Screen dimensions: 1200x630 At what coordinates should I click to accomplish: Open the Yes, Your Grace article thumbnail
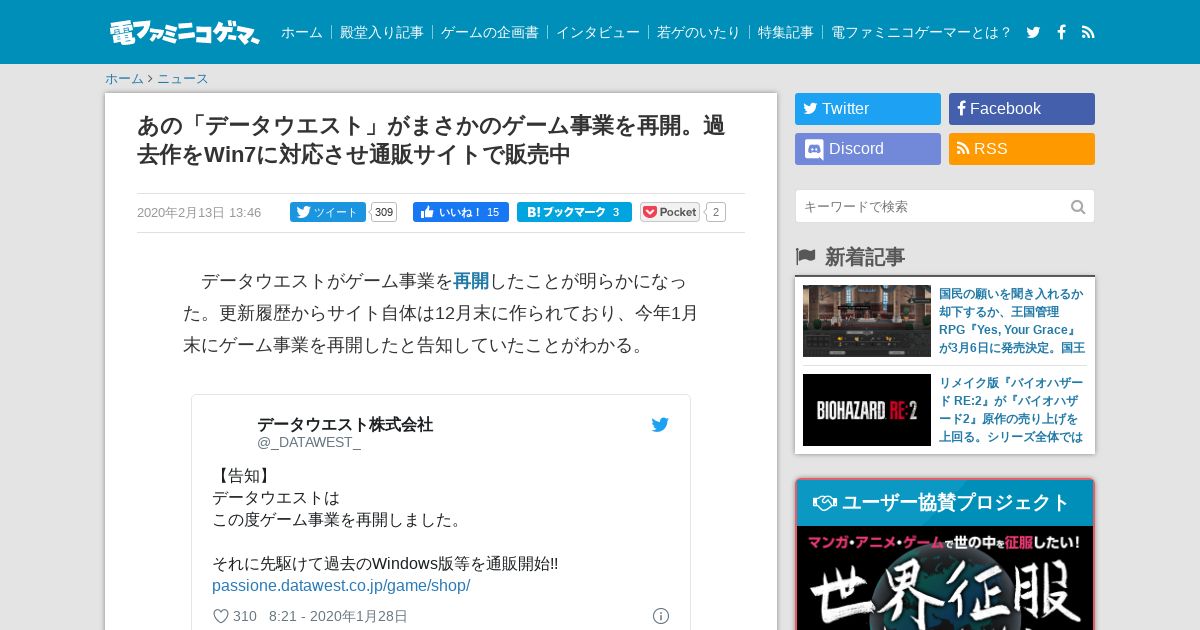click(x=867, y=321)
